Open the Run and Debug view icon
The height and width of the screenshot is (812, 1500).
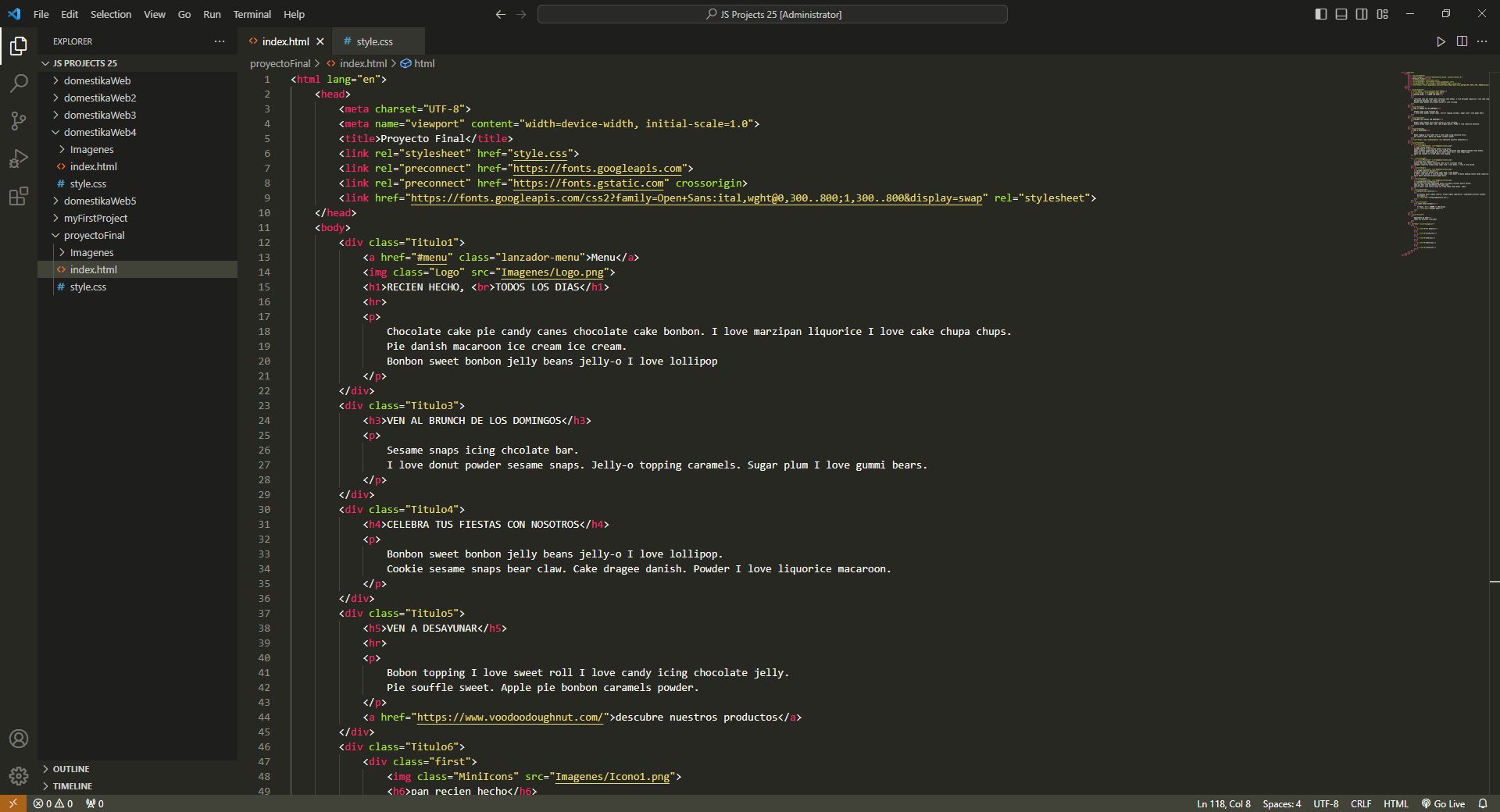point(19,158)
